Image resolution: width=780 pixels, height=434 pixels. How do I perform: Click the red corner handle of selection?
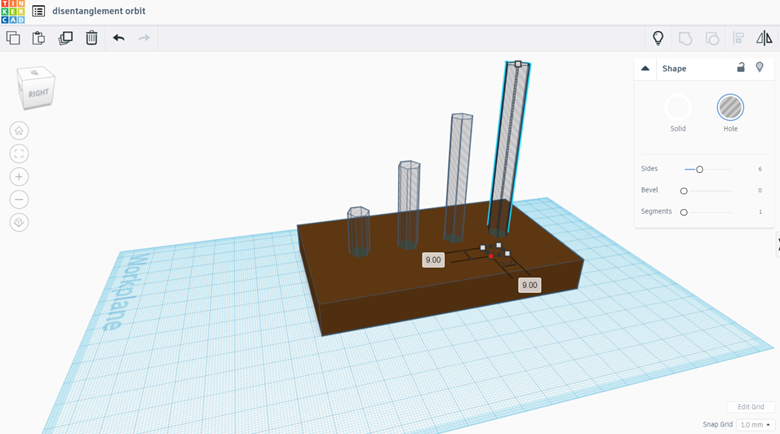pyautogui.click(x=490, y=256)
